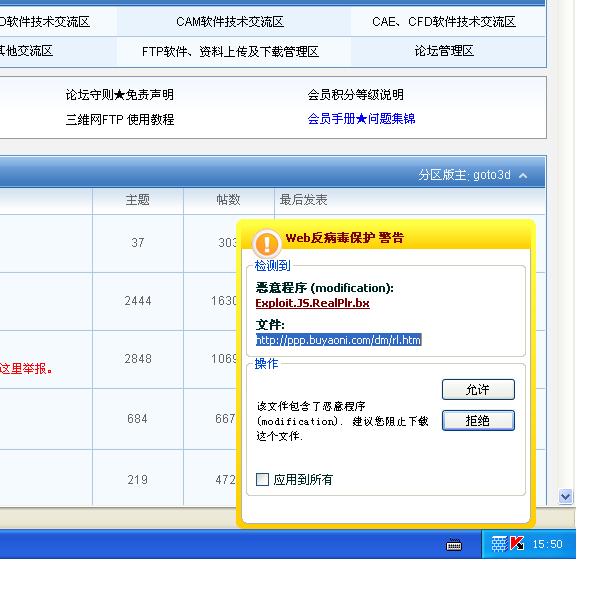Open 会员手册★问题集锦 link
This screenshot has height=600, width=600.
(361, 119)
